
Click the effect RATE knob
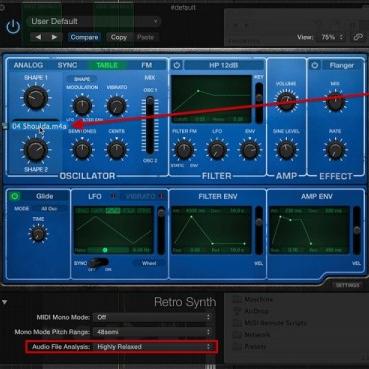tap(335, 150)
